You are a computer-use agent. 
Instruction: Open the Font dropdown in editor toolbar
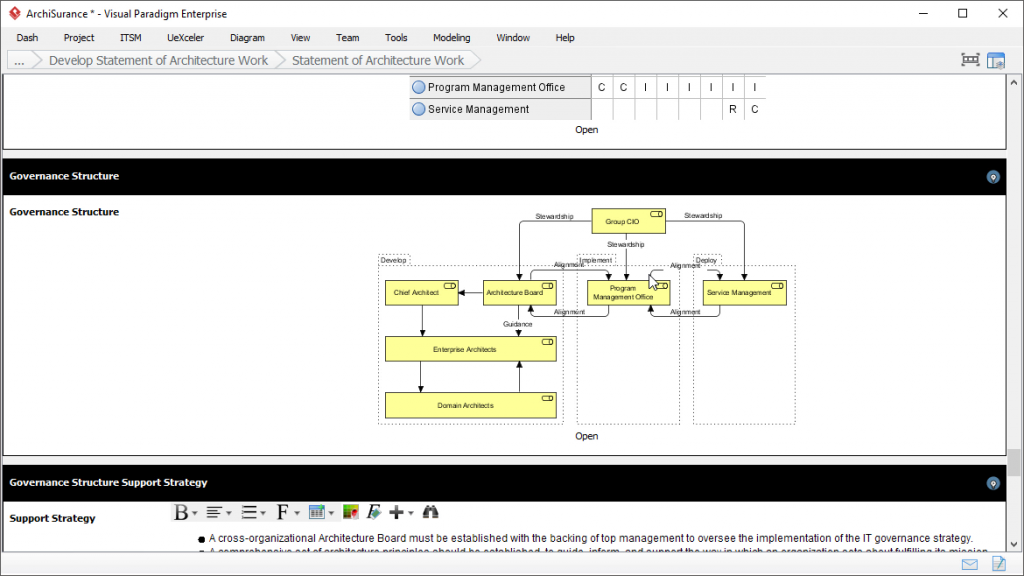[x=287, y=512]
